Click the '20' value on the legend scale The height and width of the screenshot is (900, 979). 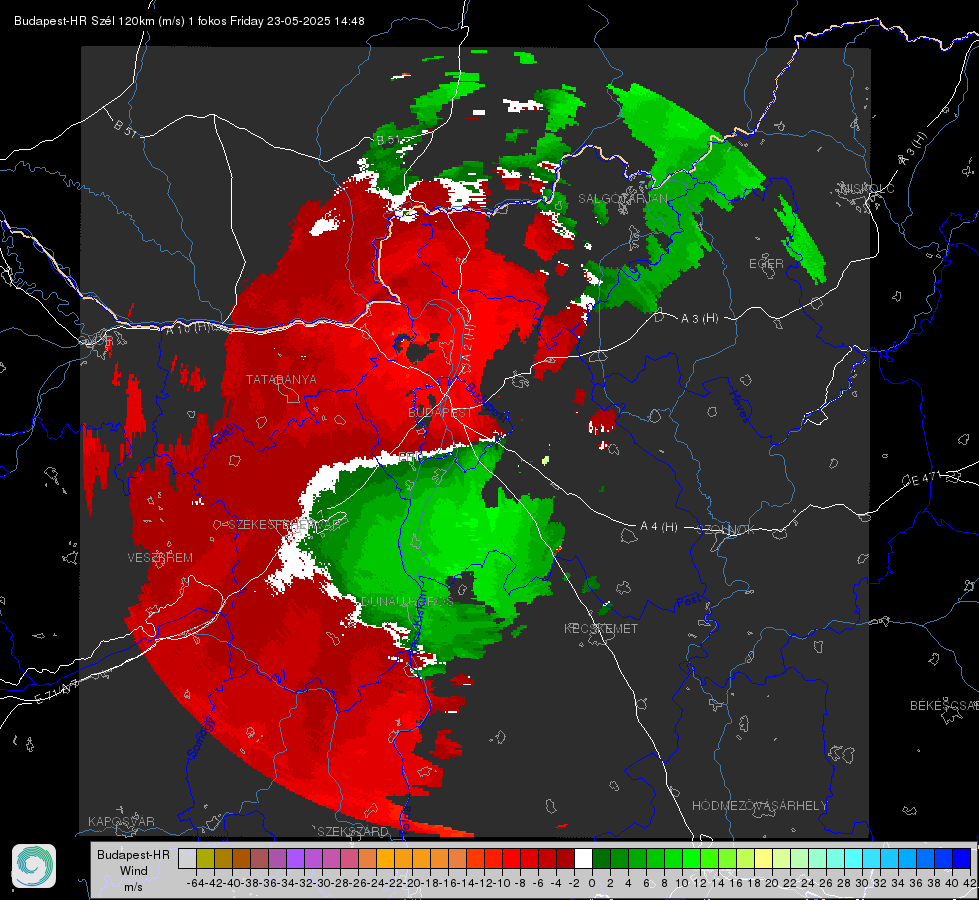tap(772, 883)
